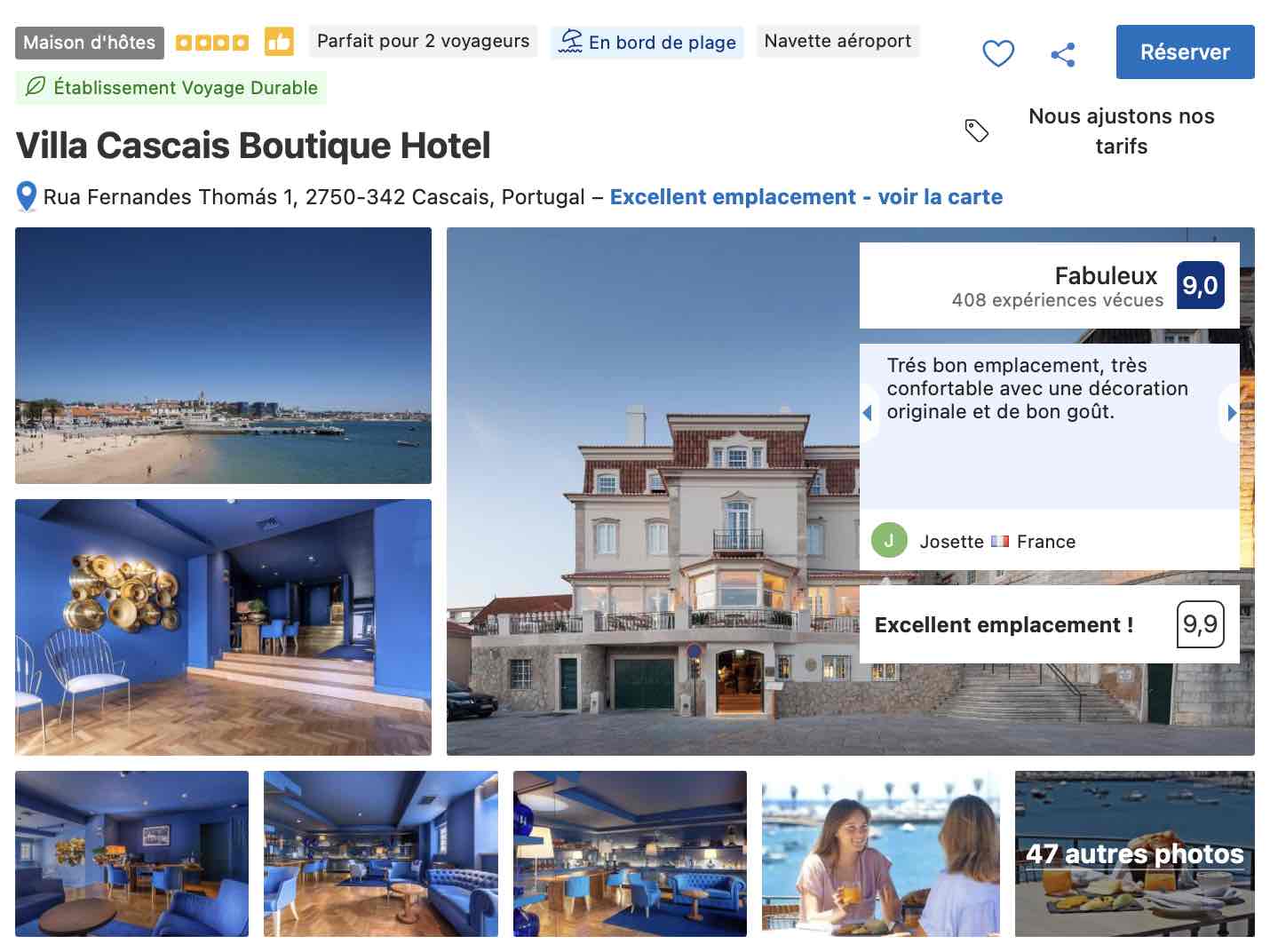This screenshot has width=1270, height=952.
Task: Show next guest review with right arrow
Action: coord(1231,412)
